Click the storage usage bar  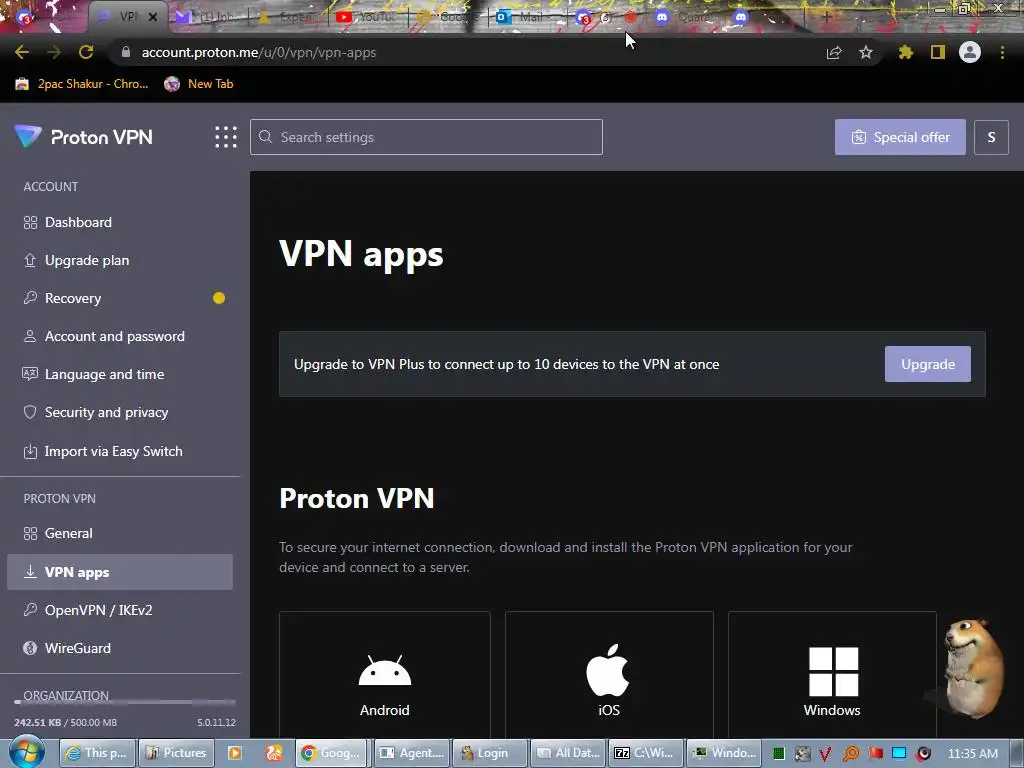[x=125, y=702]
